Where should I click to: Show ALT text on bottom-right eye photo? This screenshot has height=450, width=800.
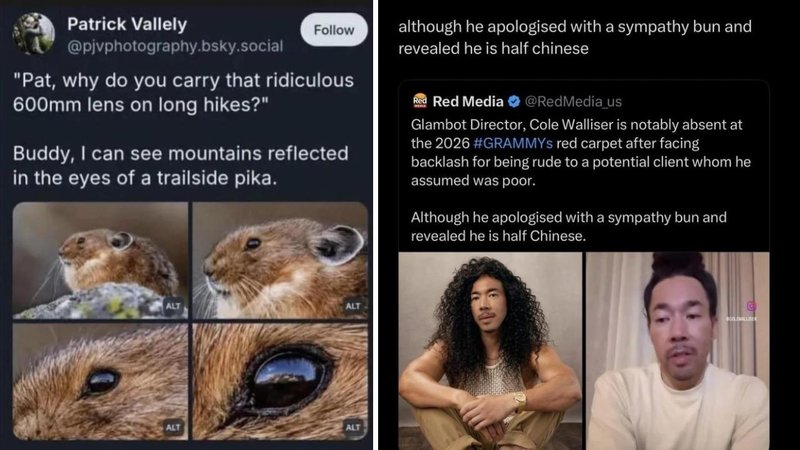(353, 427)
